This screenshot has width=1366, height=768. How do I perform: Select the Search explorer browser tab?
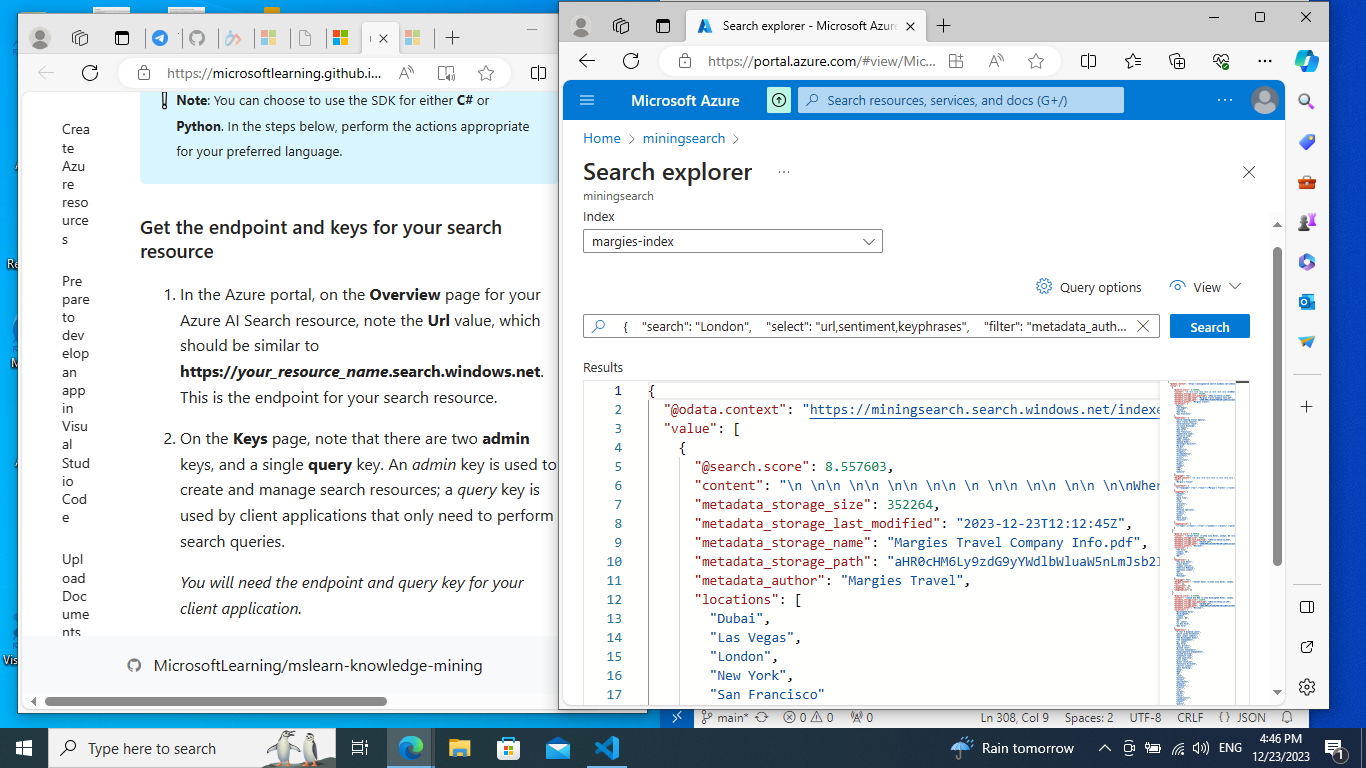[805, 26]
